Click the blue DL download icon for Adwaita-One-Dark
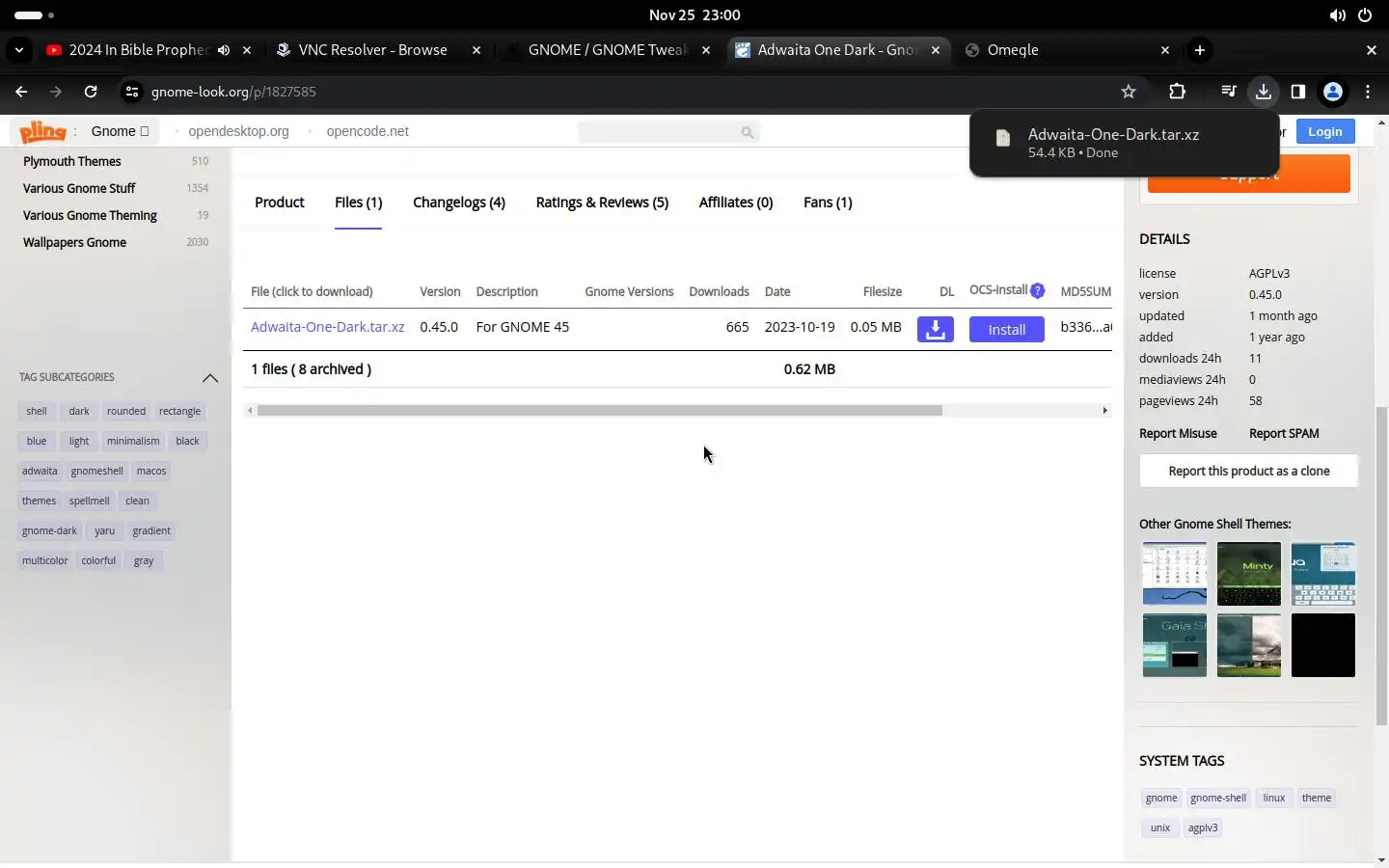This screenshot has height=868, width=1389. click(935, 329)
